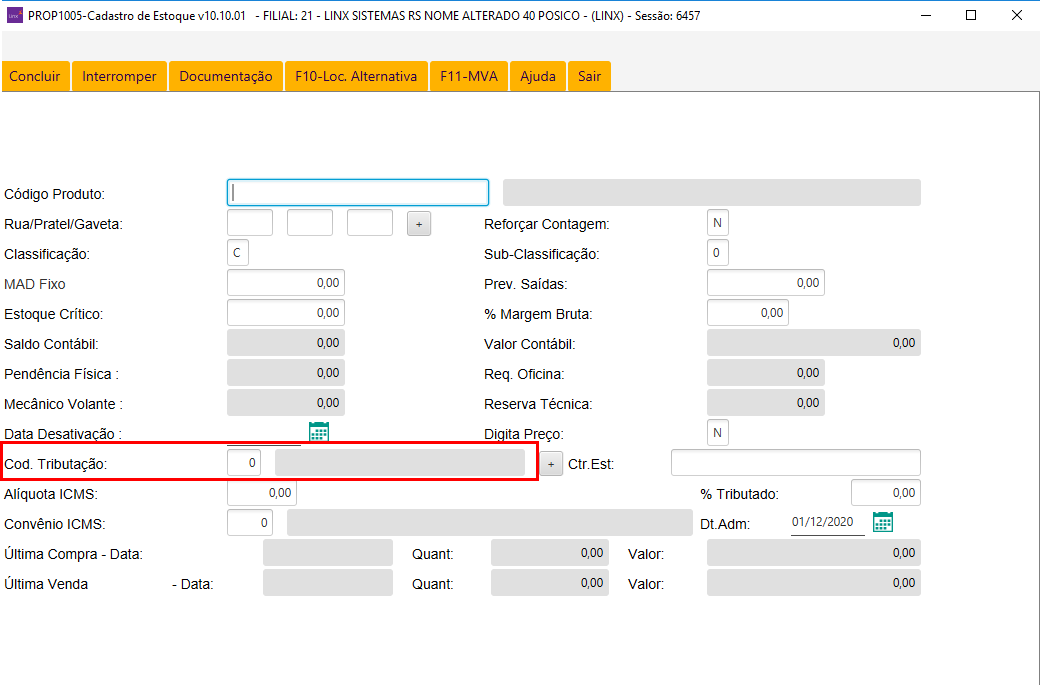Viewport: 1040px width, 685px height.
Task: Click the Data Desativação date field
Action: [x=264, y=434]
